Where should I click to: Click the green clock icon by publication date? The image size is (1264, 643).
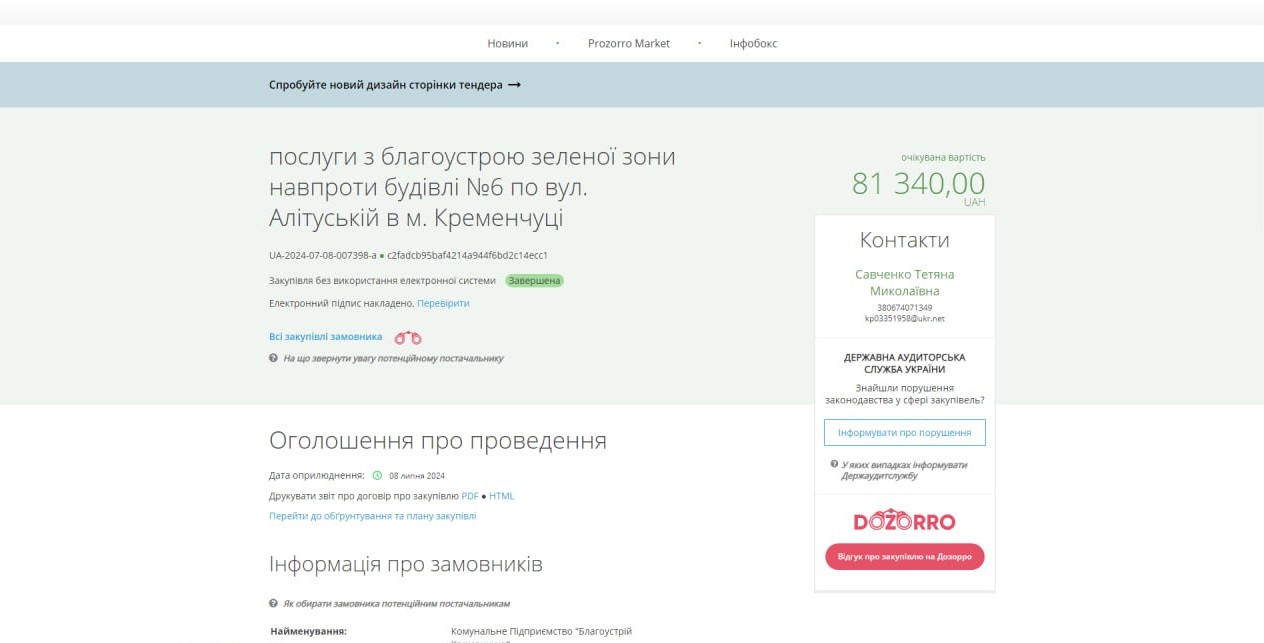[x=377, y=476]
